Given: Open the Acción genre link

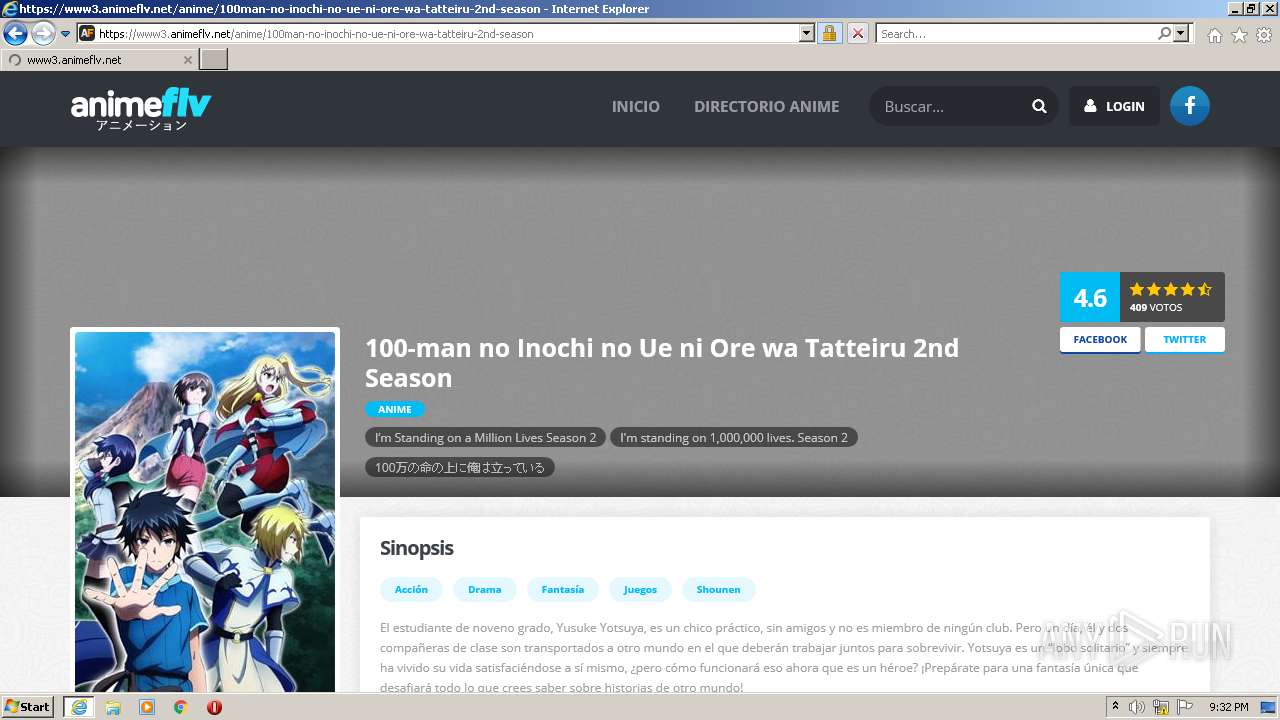Looking at the screenshot, I should (x=411, y=589).
